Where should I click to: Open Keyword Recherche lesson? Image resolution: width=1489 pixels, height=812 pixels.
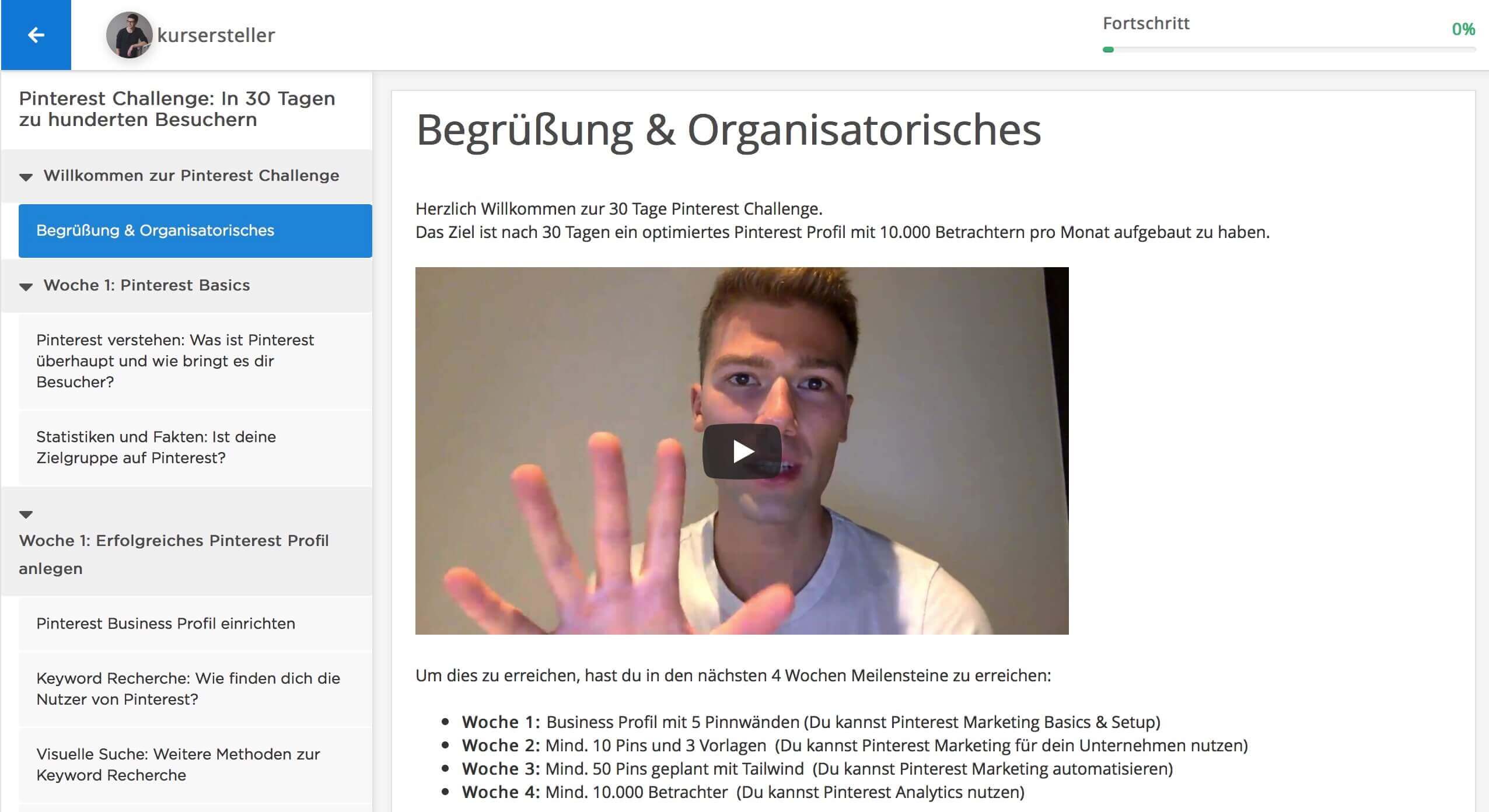195,689
